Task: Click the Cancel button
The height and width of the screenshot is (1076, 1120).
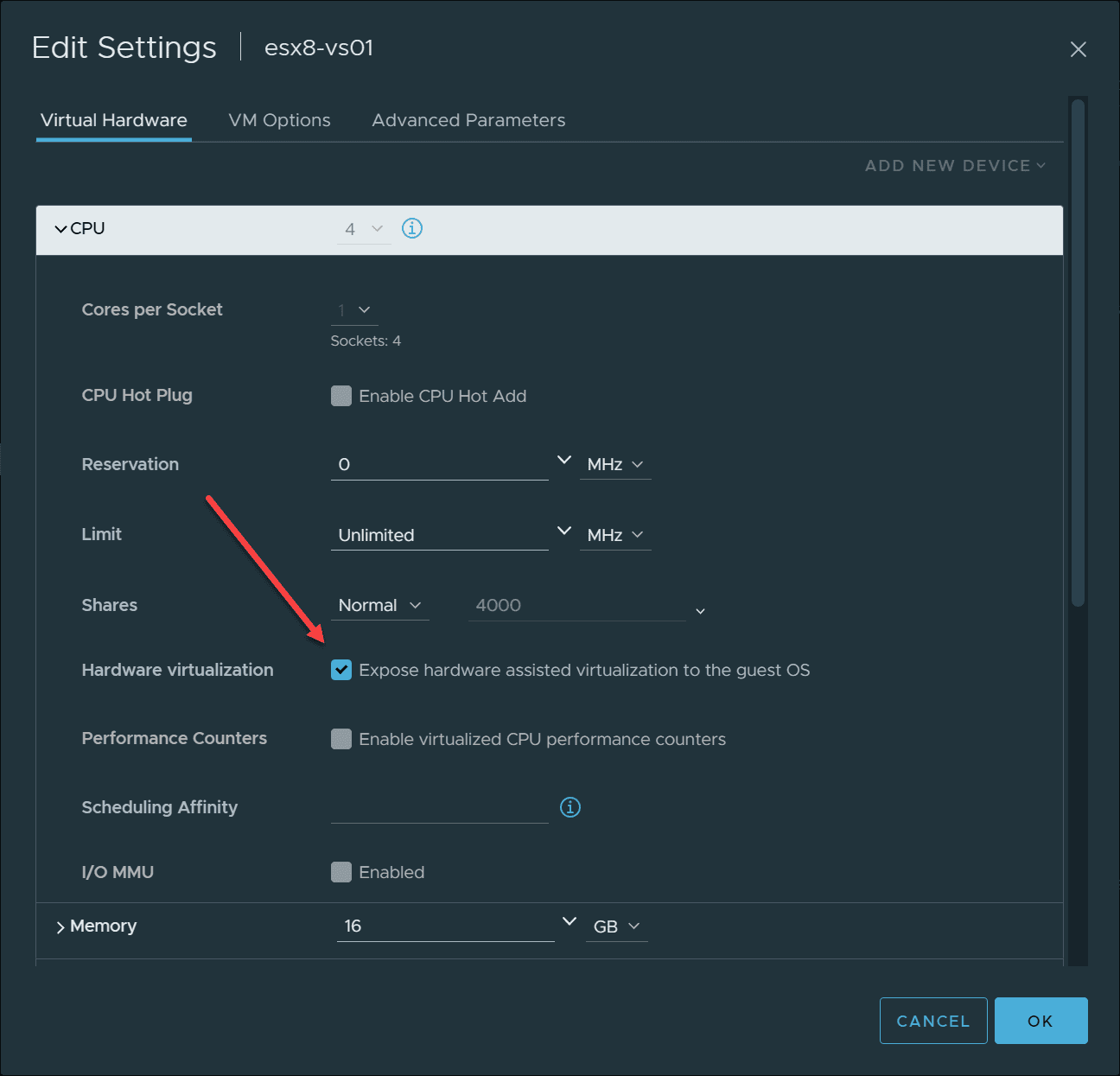Action: pyautogui.click(x=932, y=1021)
